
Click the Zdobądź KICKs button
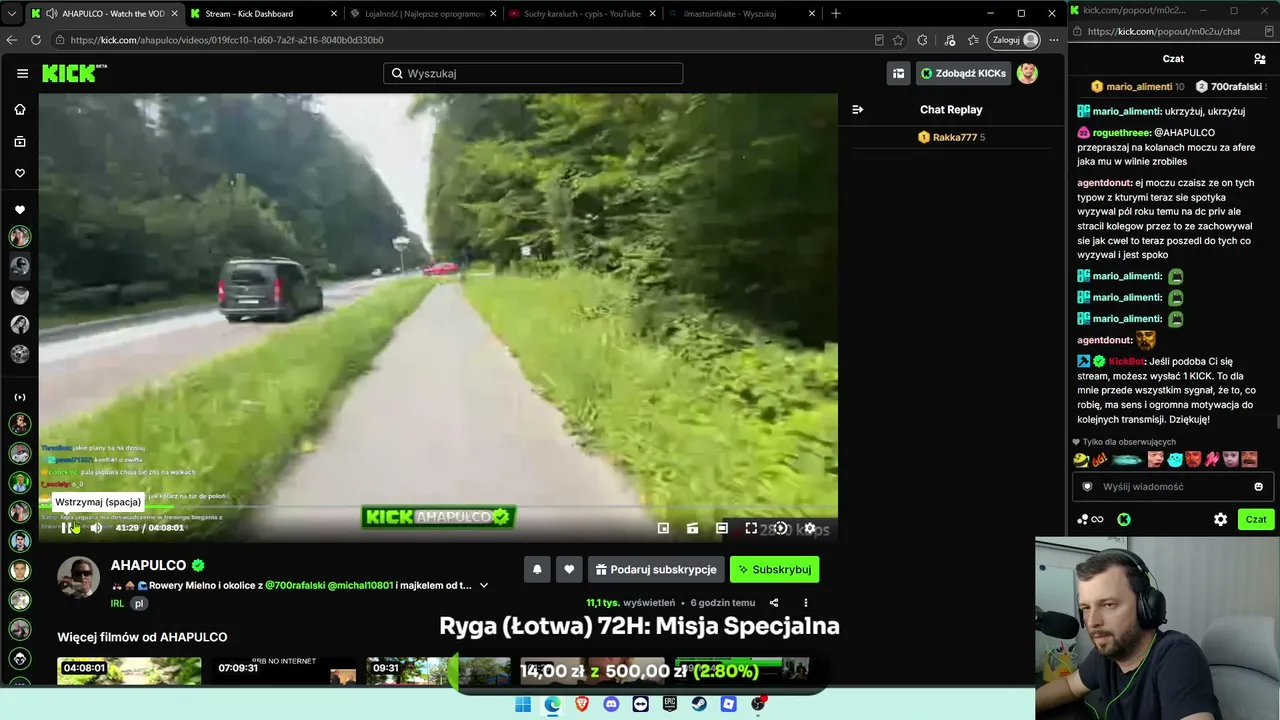pyautogui.click(x=964, y=73)
